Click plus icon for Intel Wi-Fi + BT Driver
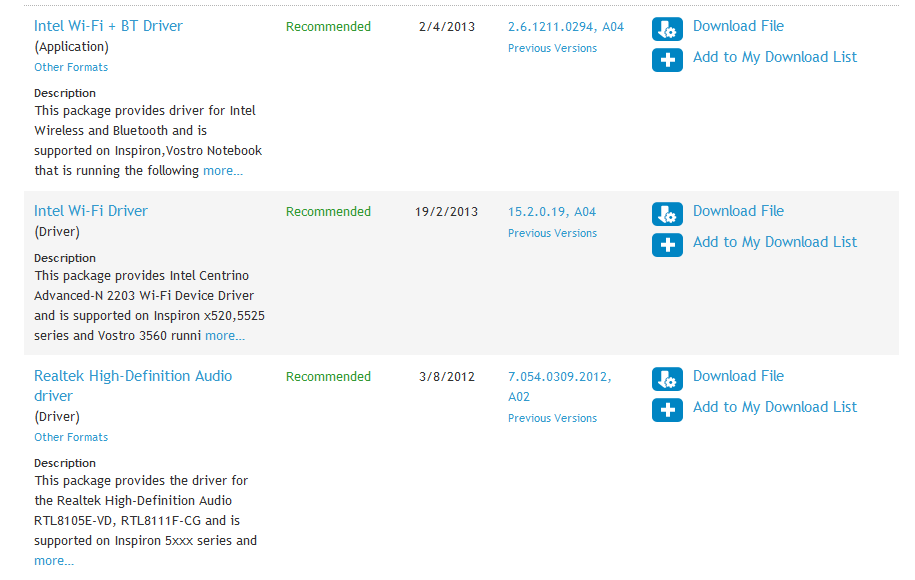Image resolution: width=915 pixels, height=580 pixels. (667, 60)
